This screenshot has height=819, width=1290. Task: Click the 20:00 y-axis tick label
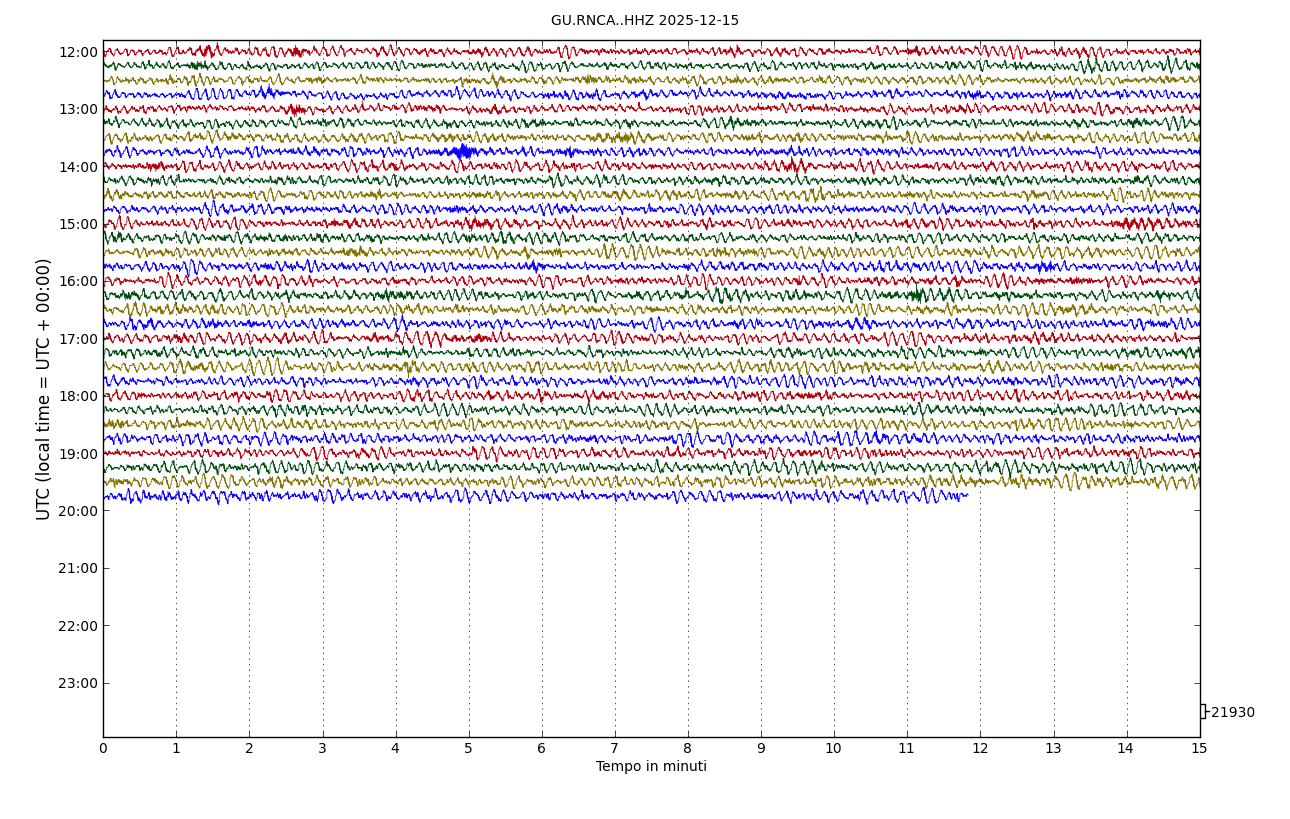click(78, 511)
